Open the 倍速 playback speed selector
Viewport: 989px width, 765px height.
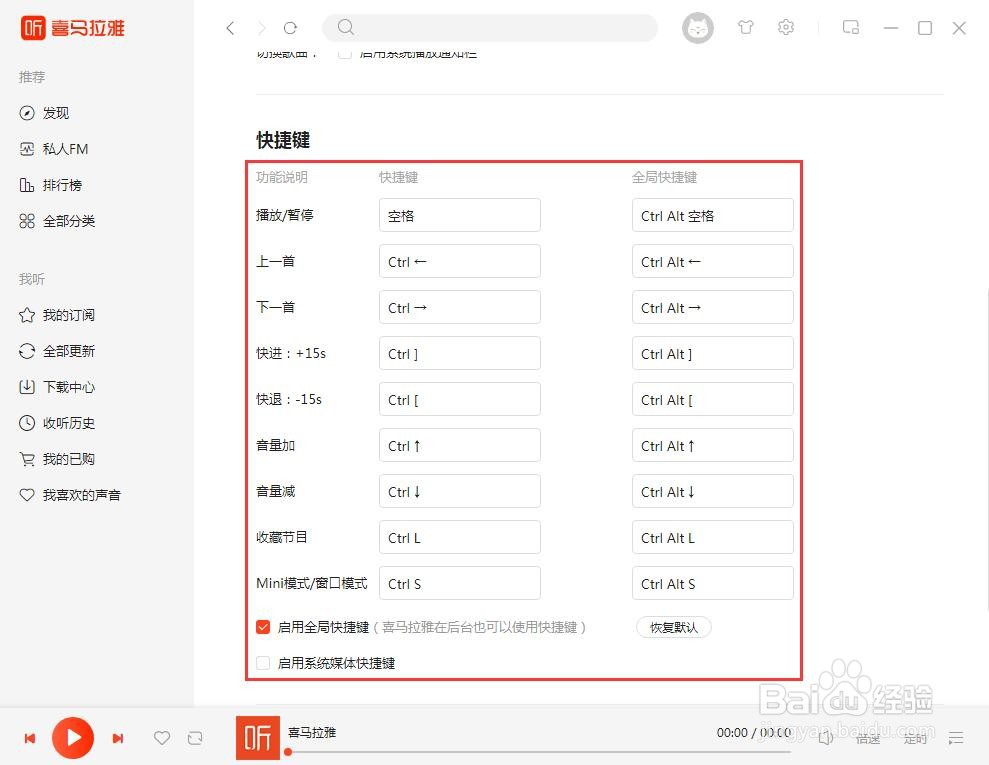(869, 737)
